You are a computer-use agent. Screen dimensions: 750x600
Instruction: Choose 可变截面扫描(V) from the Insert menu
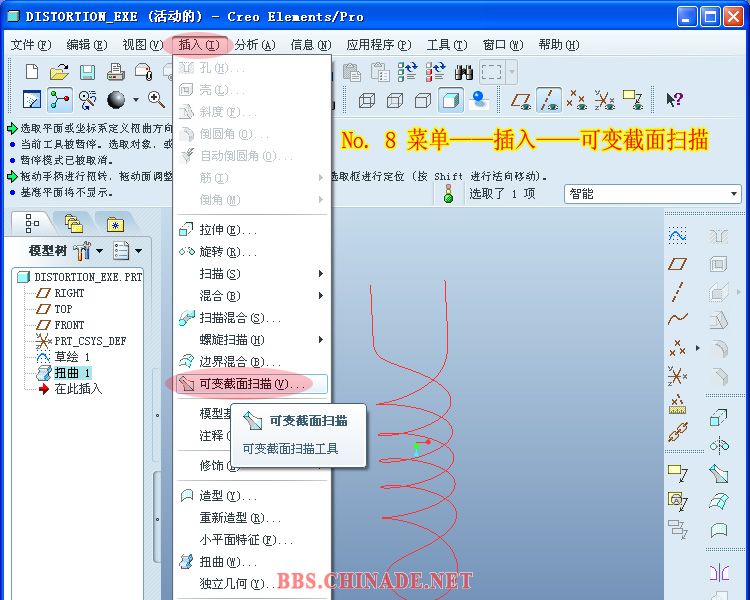coord(252,384)
